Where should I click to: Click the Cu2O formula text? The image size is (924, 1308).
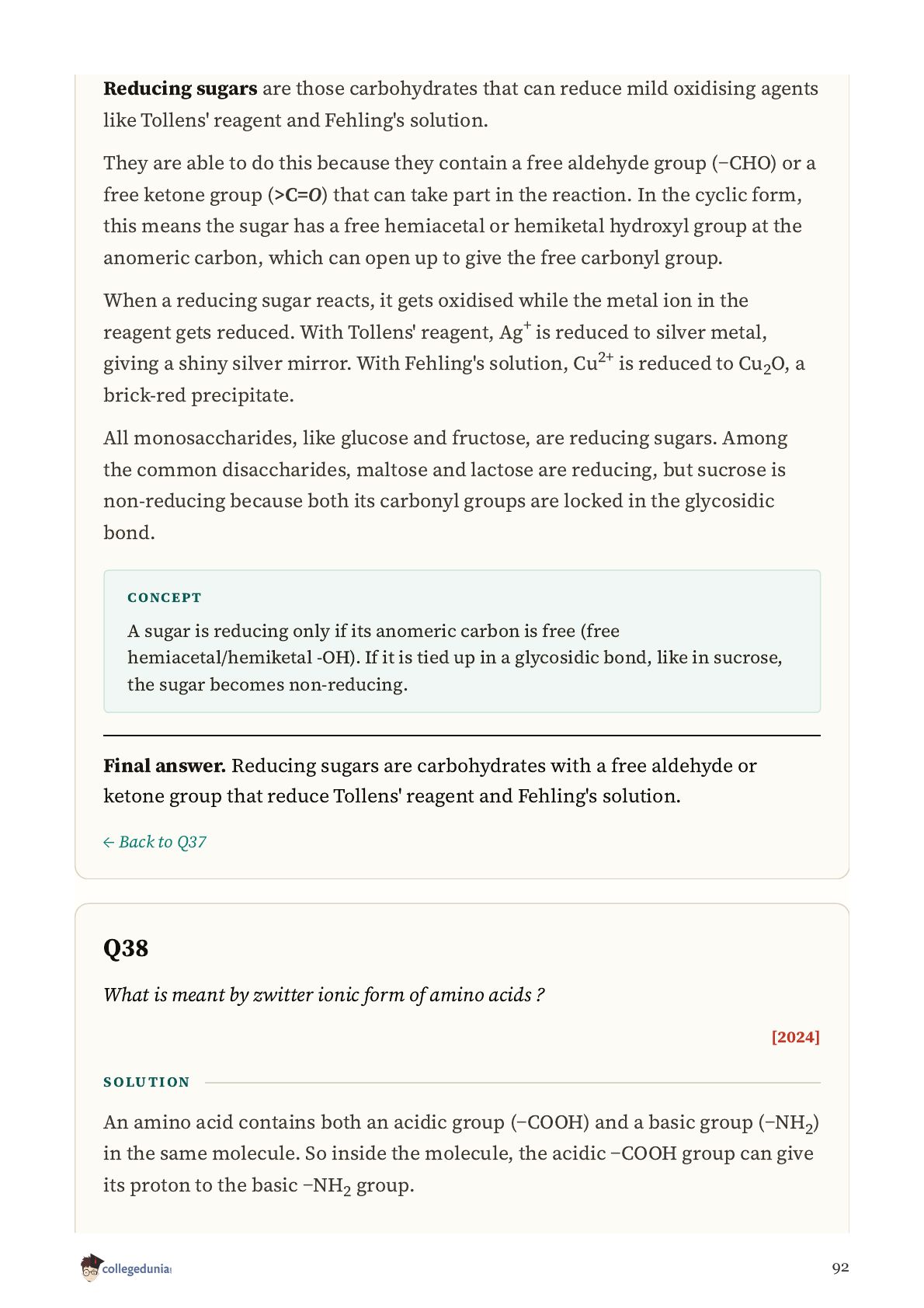click(x=762, y=364)
